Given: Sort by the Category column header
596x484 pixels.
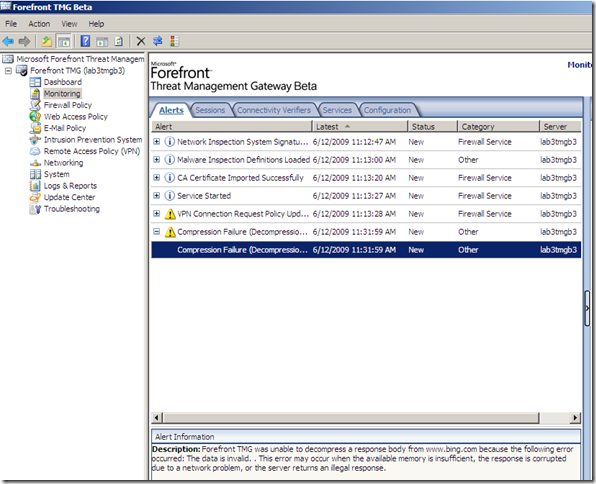Looking at the screenshot, I should click(498, 127).
